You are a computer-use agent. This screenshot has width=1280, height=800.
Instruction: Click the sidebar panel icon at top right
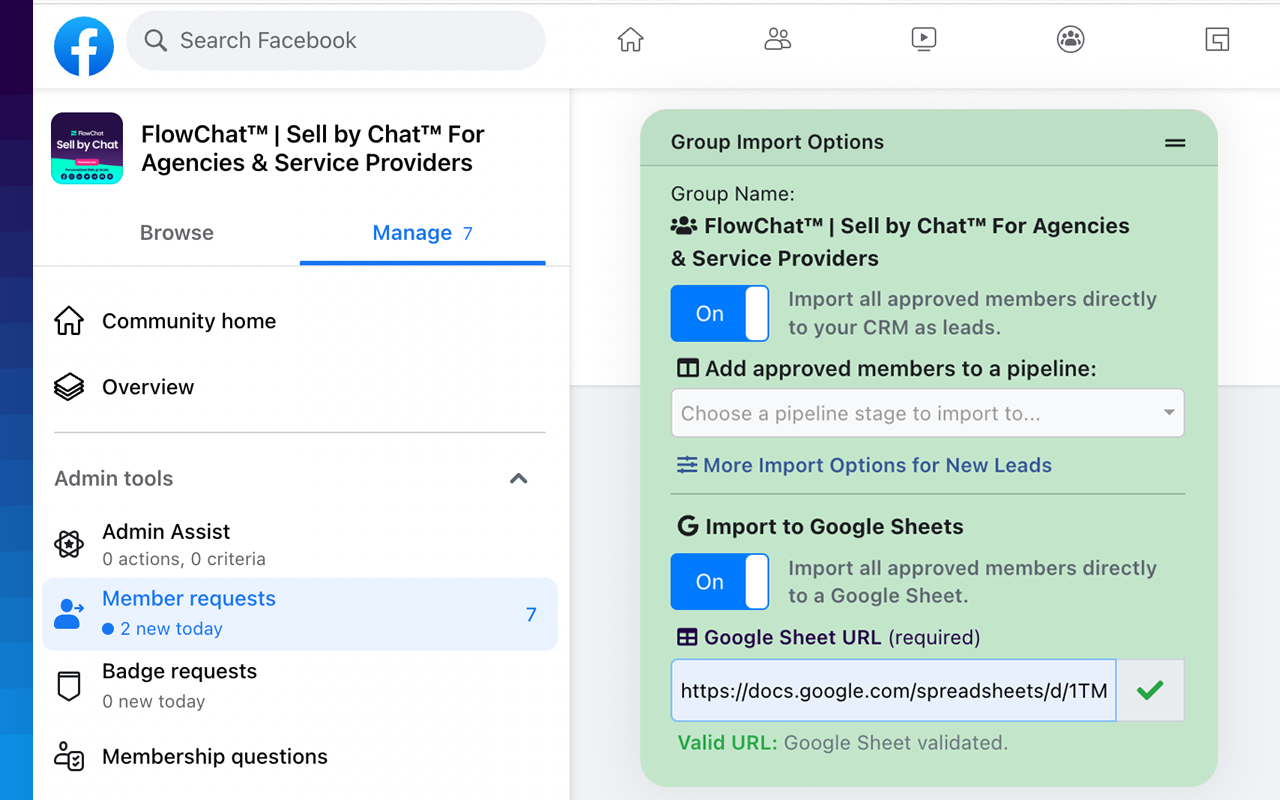1217,39
